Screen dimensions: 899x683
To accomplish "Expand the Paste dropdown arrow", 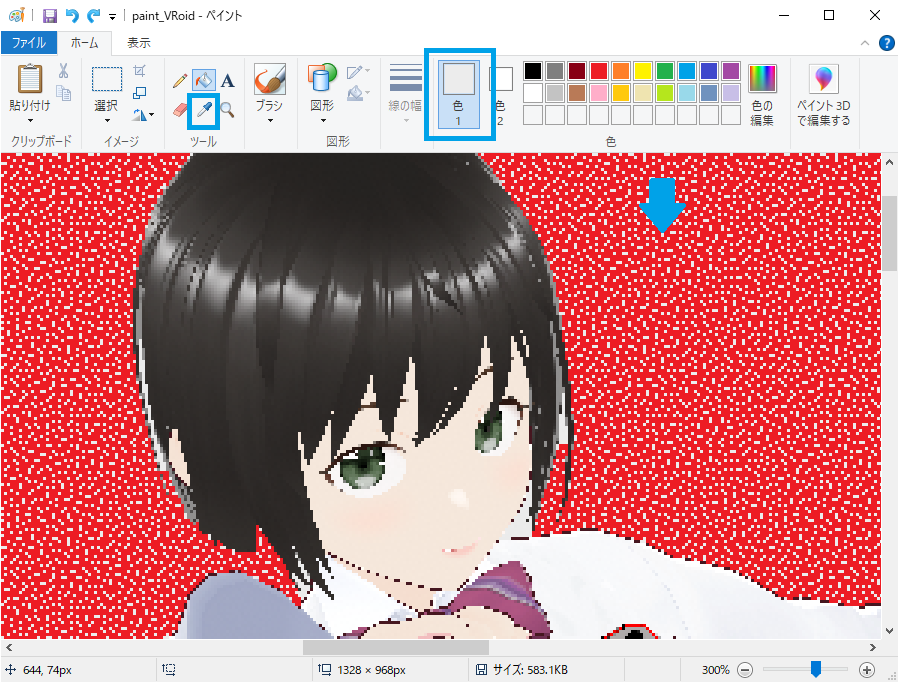I will [30, 120].
